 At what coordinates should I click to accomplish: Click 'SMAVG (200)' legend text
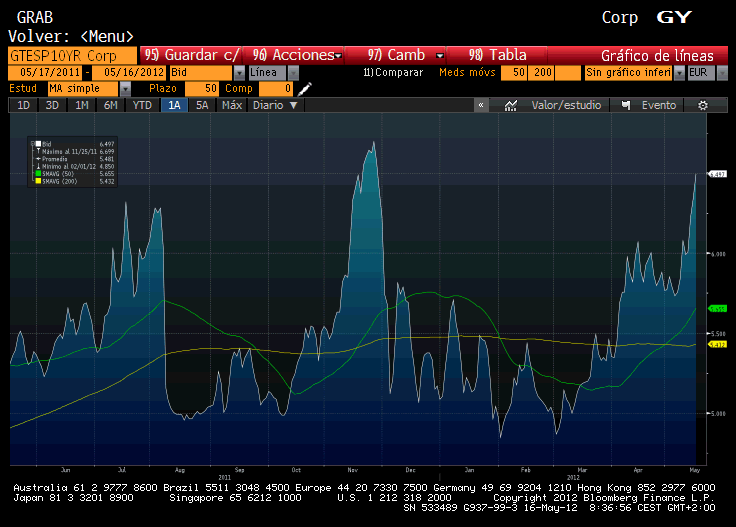(x=60, y=181)
